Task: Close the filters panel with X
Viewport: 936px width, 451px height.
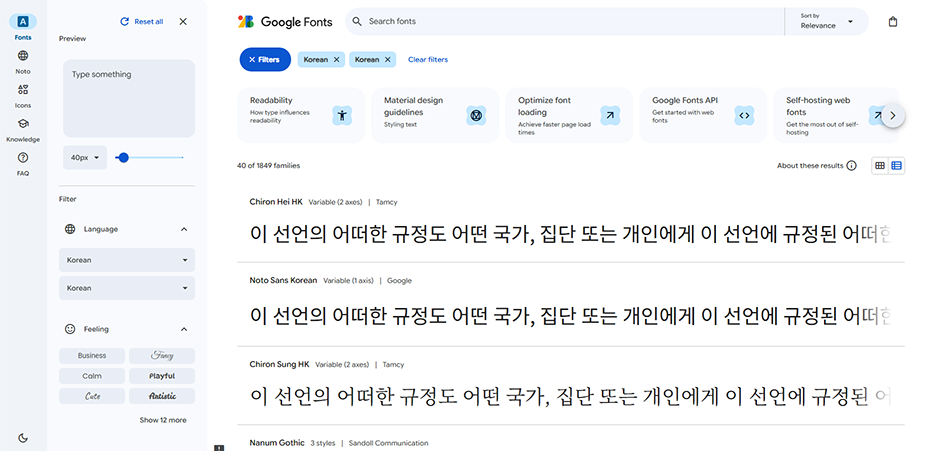Action: (x=183, y=21)
